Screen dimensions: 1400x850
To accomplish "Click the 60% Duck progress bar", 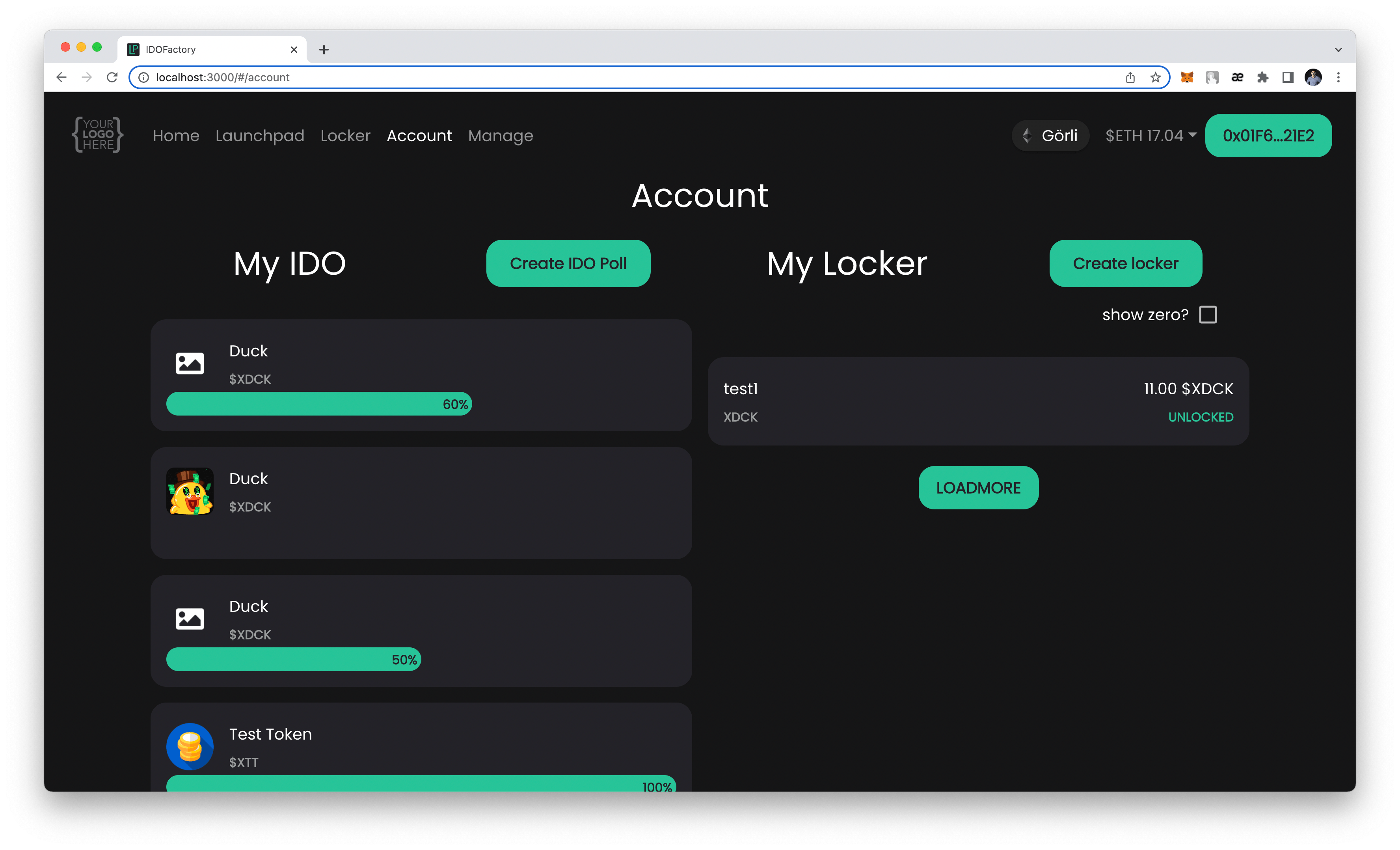I will click(x=319, y=404).
